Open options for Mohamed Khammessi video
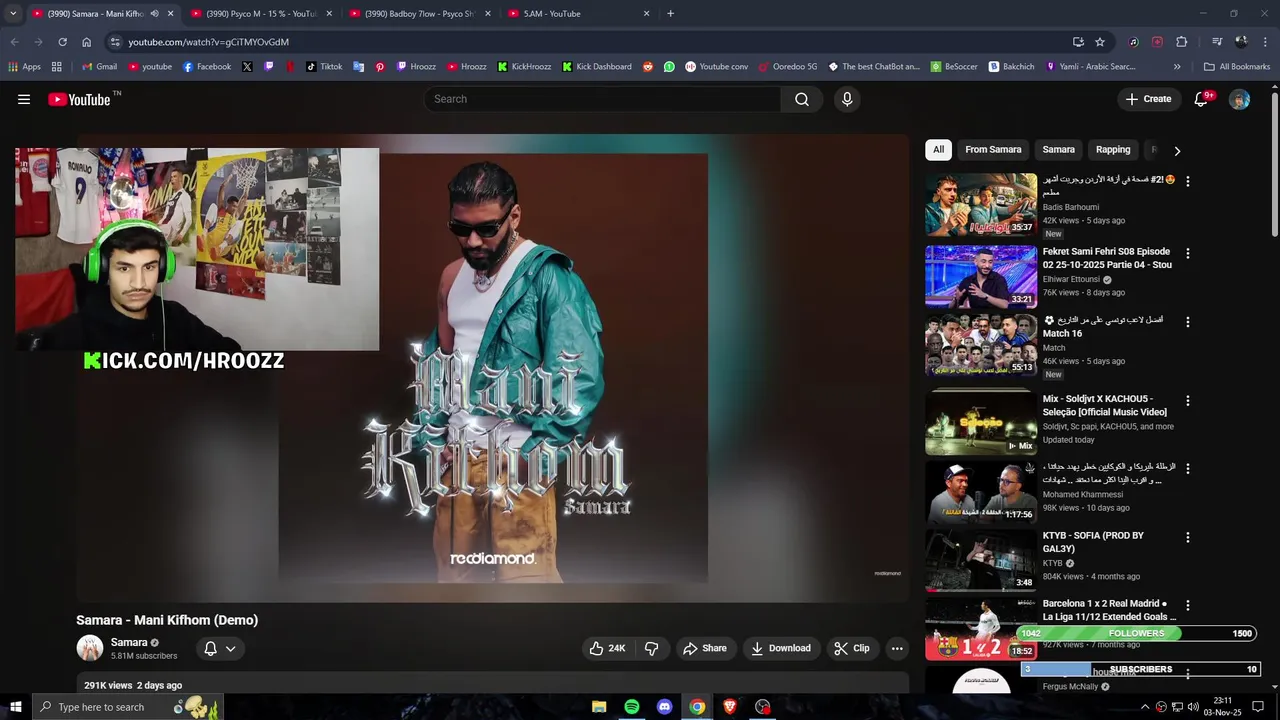Viewport: 1280px width, 720px height. point(1188,469)
